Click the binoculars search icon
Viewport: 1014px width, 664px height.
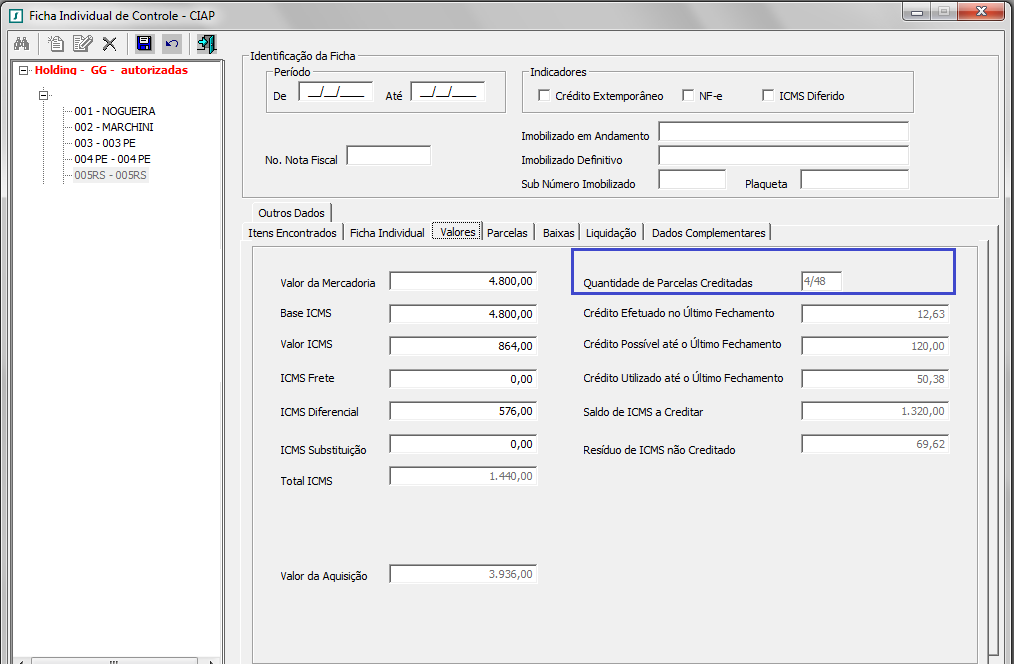tap(21, 44)
